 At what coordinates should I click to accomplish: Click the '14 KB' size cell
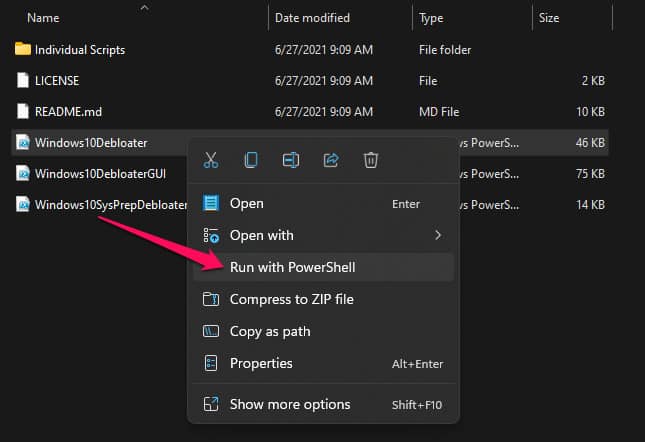click(590, 205)
